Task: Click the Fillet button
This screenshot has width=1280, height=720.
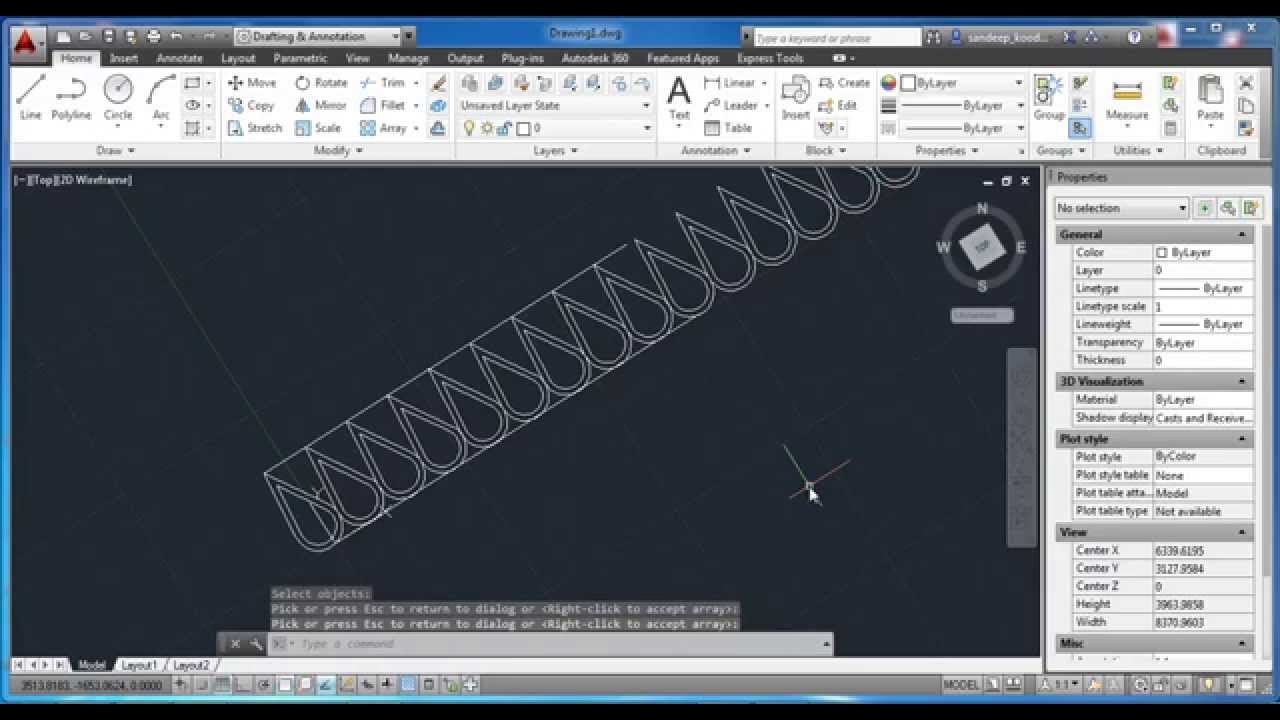Action: tap(383, 105)
